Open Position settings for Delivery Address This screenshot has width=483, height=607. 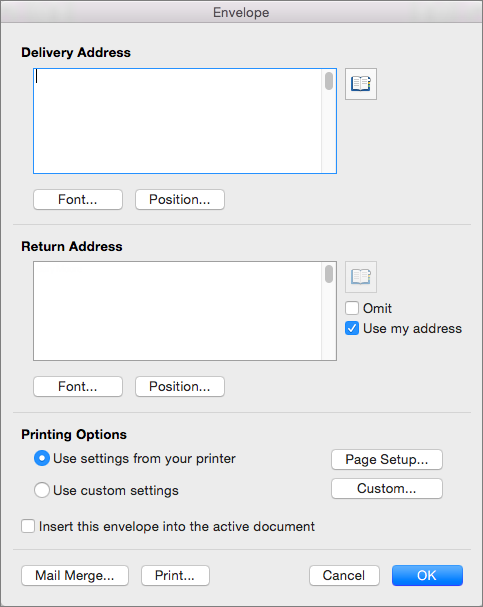(x=180, y=199)
